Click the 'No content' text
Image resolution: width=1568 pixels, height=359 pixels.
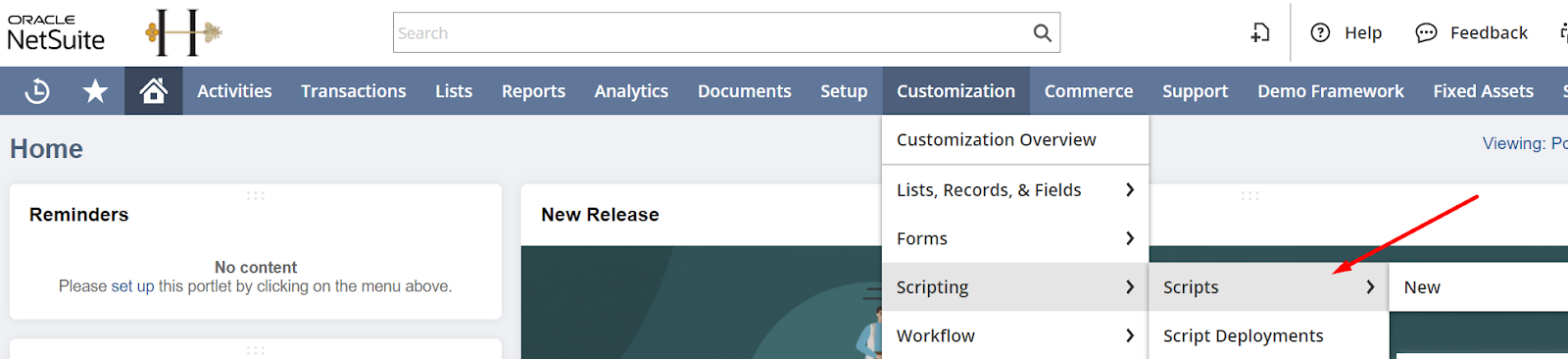[x=256, y=267]
